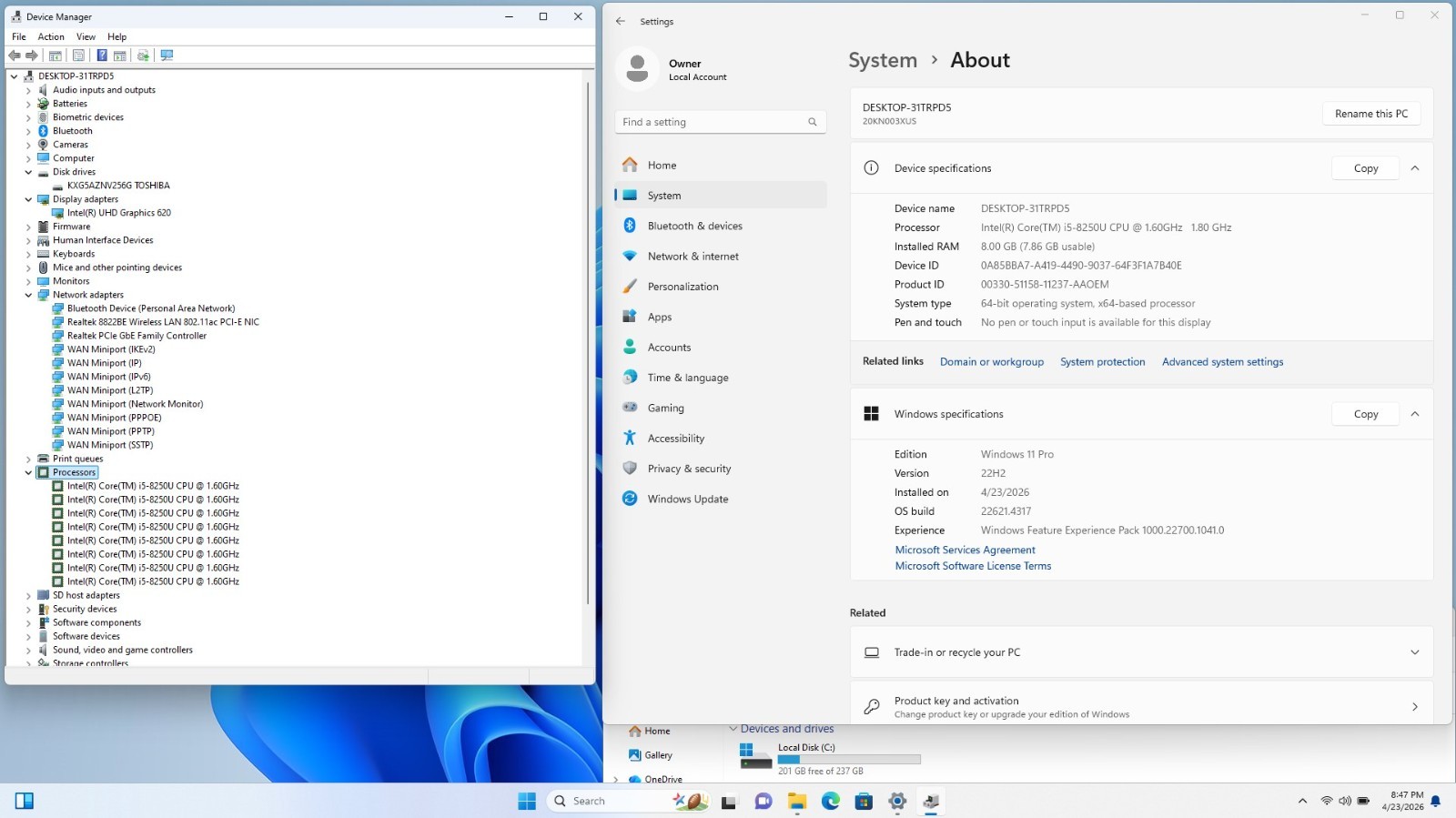Select Intel(R) UHD Graphics 620 device
The height and width of the screenshot is (818, 1456).
(118, 213)
